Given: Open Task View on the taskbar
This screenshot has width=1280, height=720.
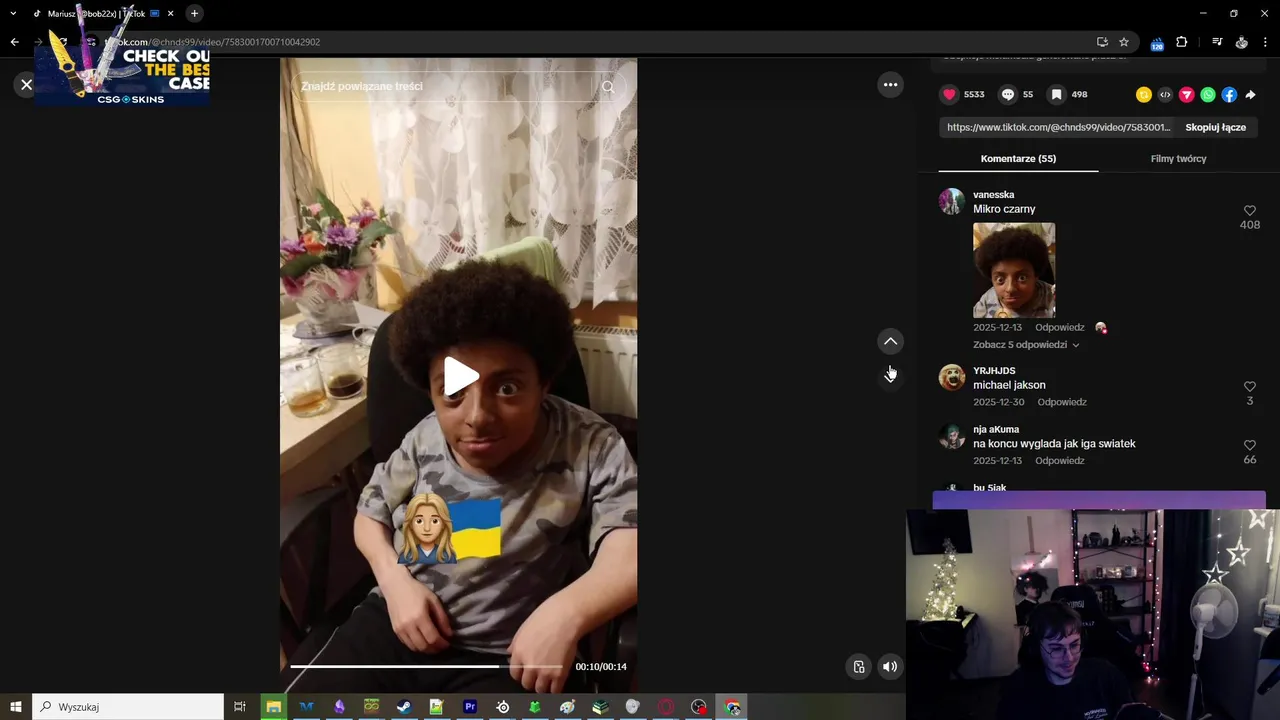Looking at the screenshot, I should click(x=240, y=707).
